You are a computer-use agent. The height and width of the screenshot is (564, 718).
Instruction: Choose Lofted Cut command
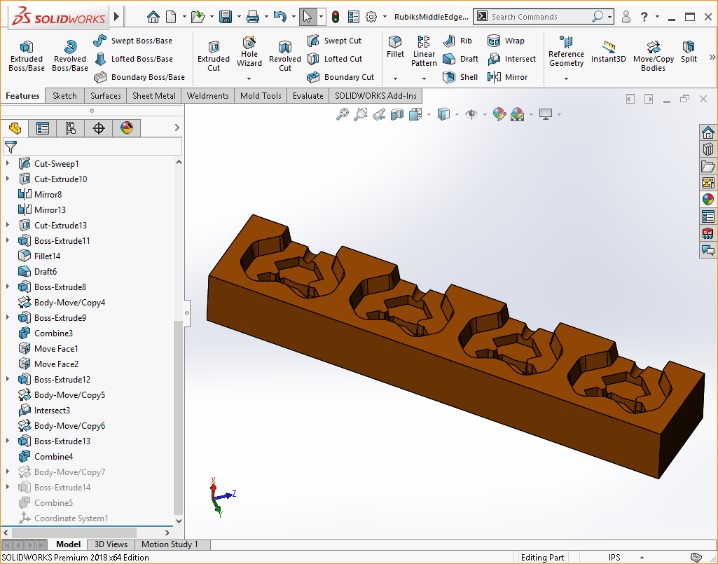(335, 59)
